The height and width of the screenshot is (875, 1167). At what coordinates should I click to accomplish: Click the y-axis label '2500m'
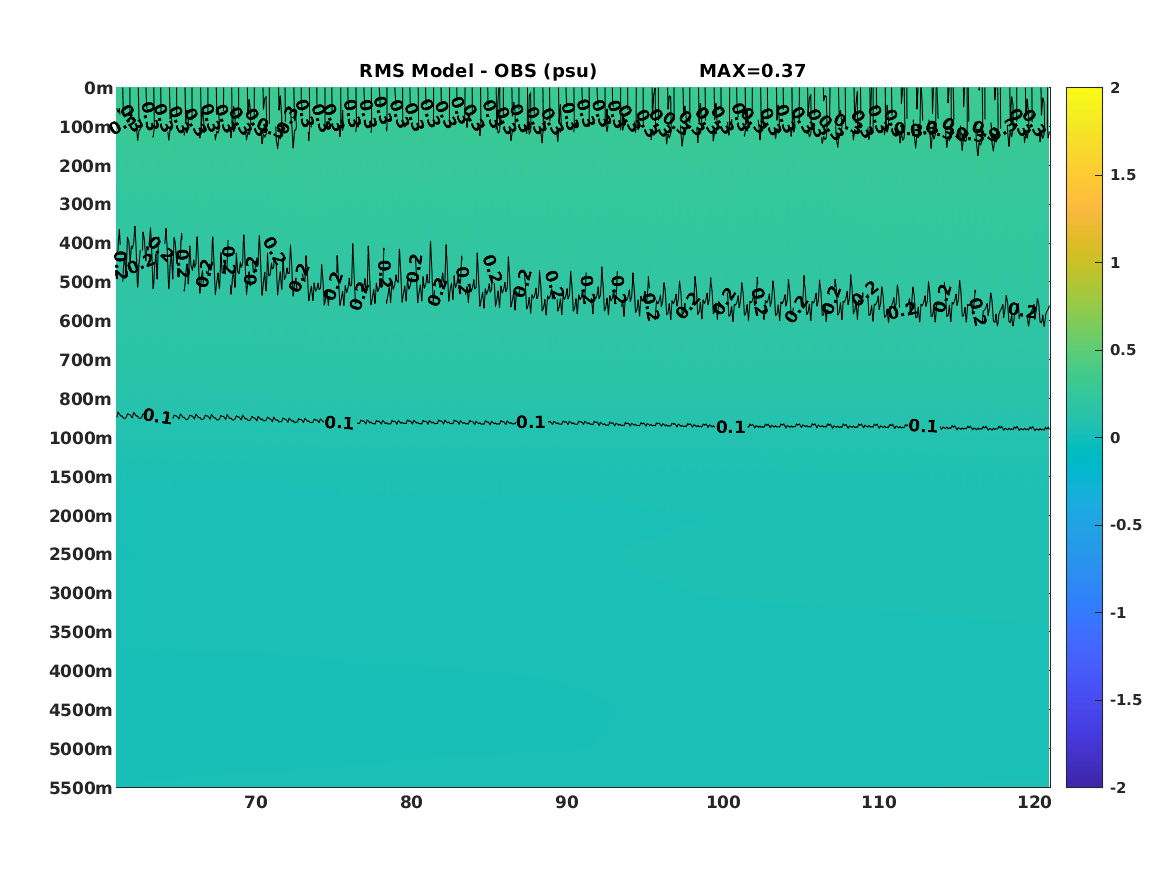pyautogui.click(x=81, y=554)
